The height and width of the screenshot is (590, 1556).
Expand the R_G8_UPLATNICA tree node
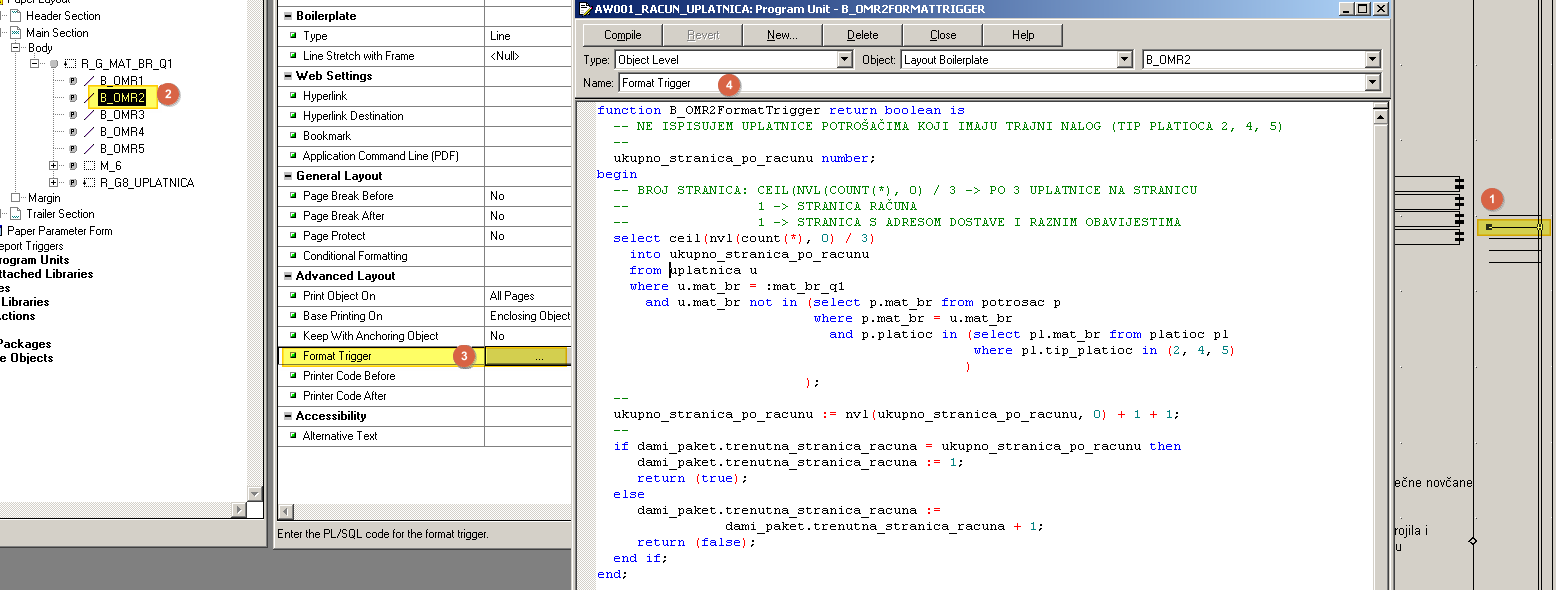pyautogui.click(x=54, y=183)
